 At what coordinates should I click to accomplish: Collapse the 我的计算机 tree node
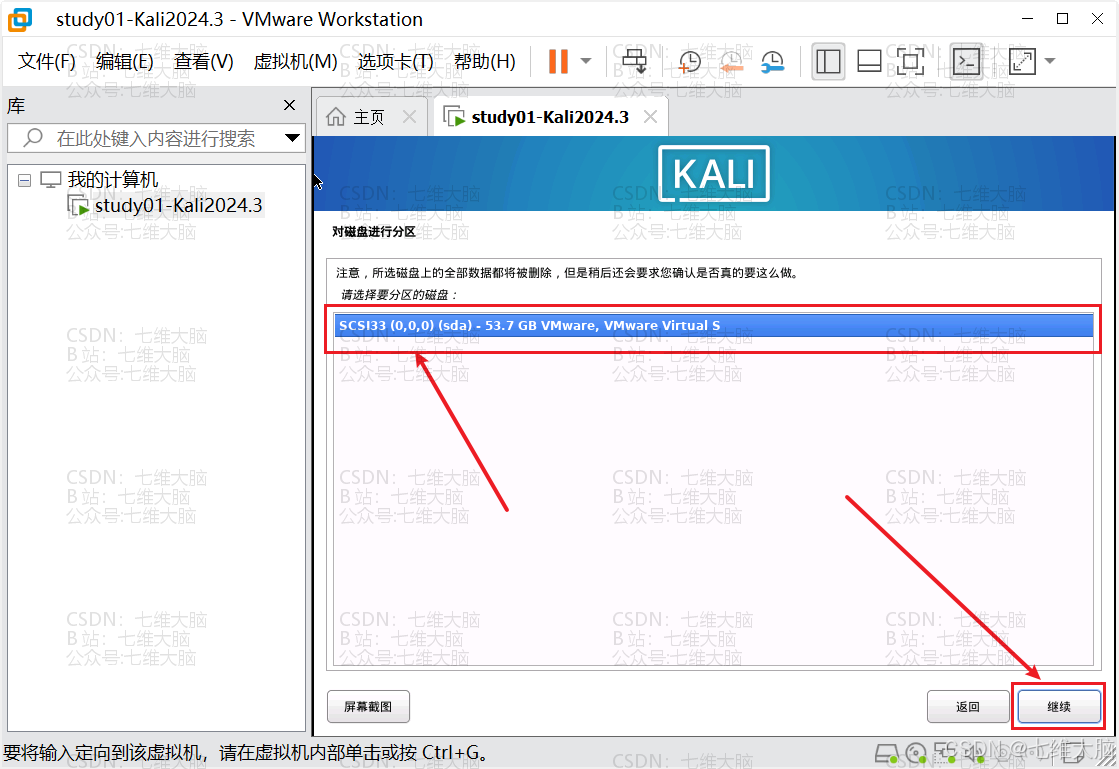point(24,180)
